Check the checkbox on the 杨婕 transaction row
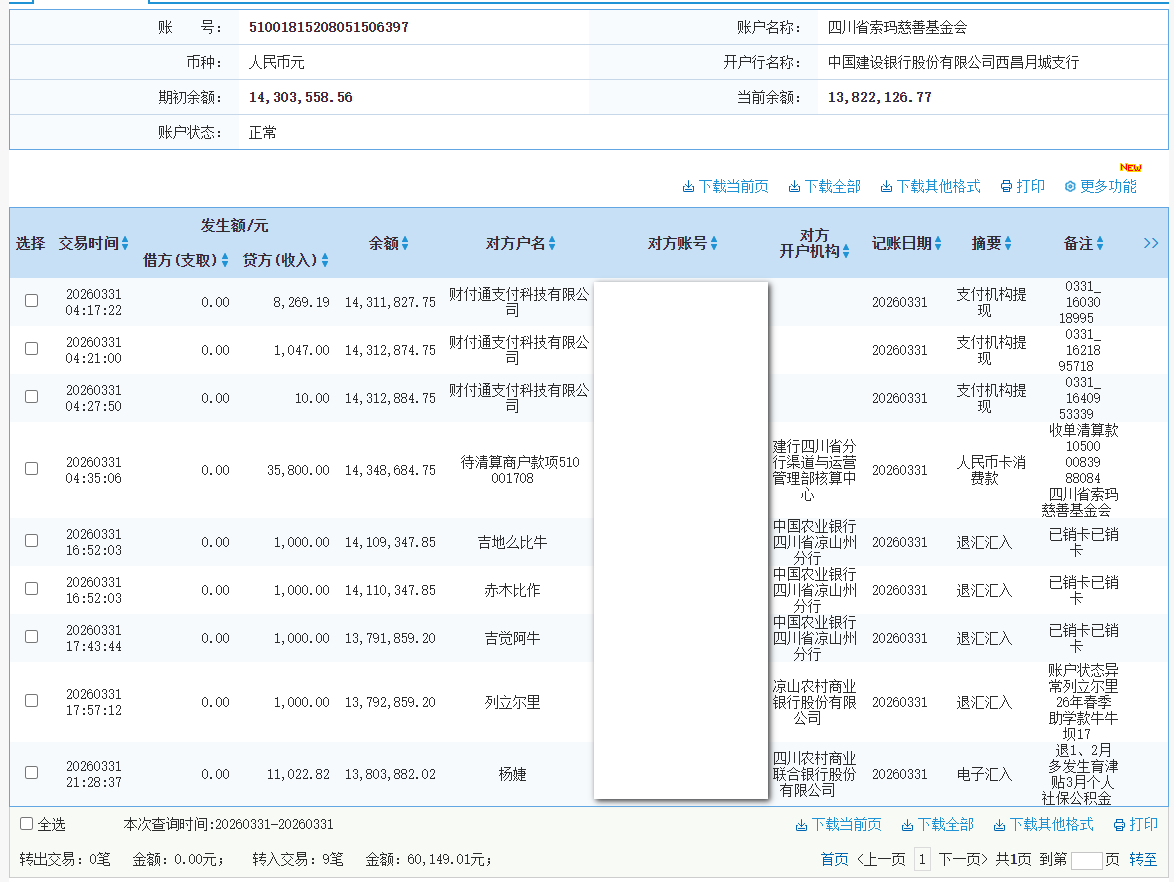This screenshot has height=882, width=1174. (x=31, y=773)
